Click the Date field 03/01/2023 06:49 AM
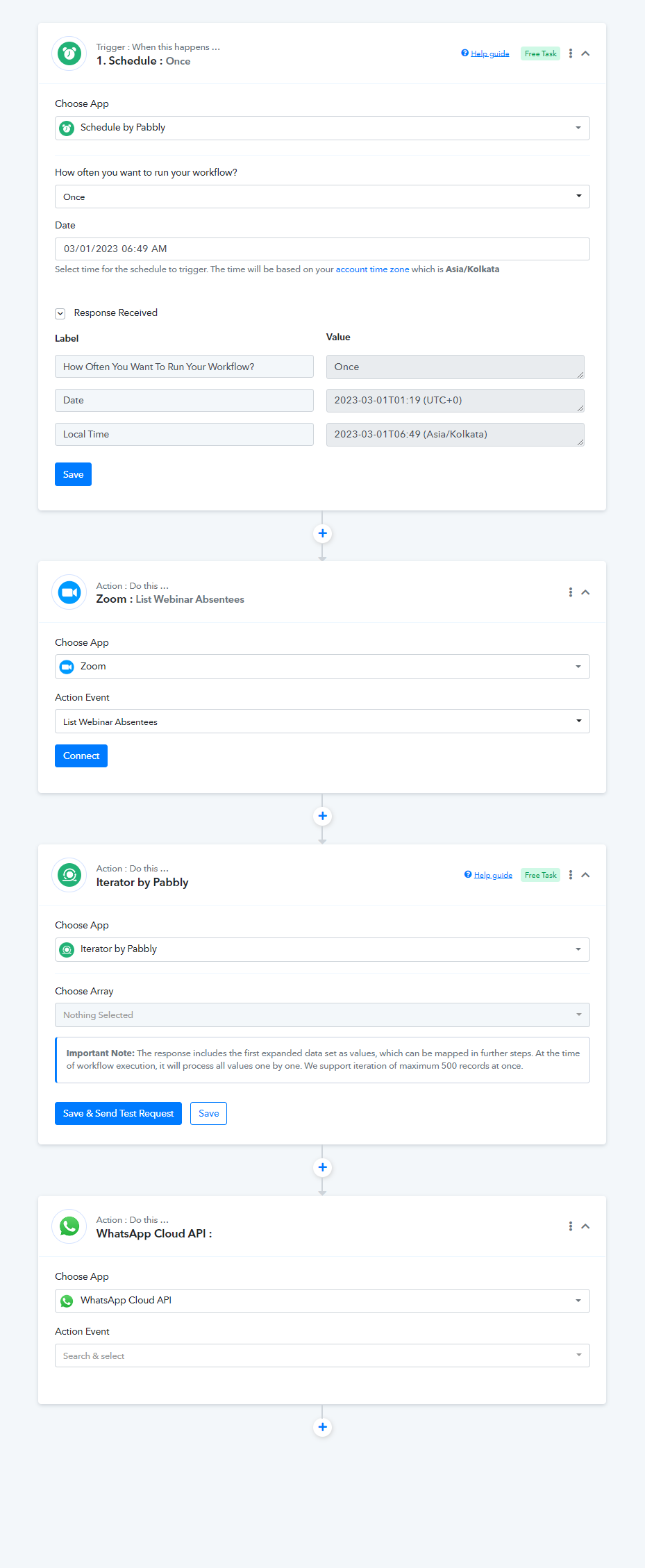 [x=322, y=249]
